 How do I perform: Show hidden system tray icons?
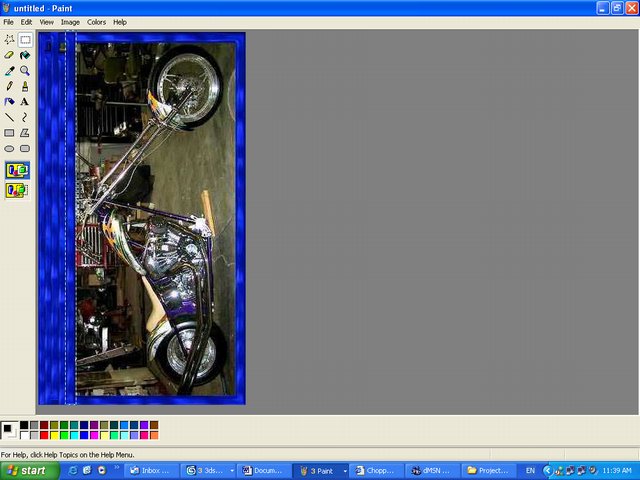point(548,470)
